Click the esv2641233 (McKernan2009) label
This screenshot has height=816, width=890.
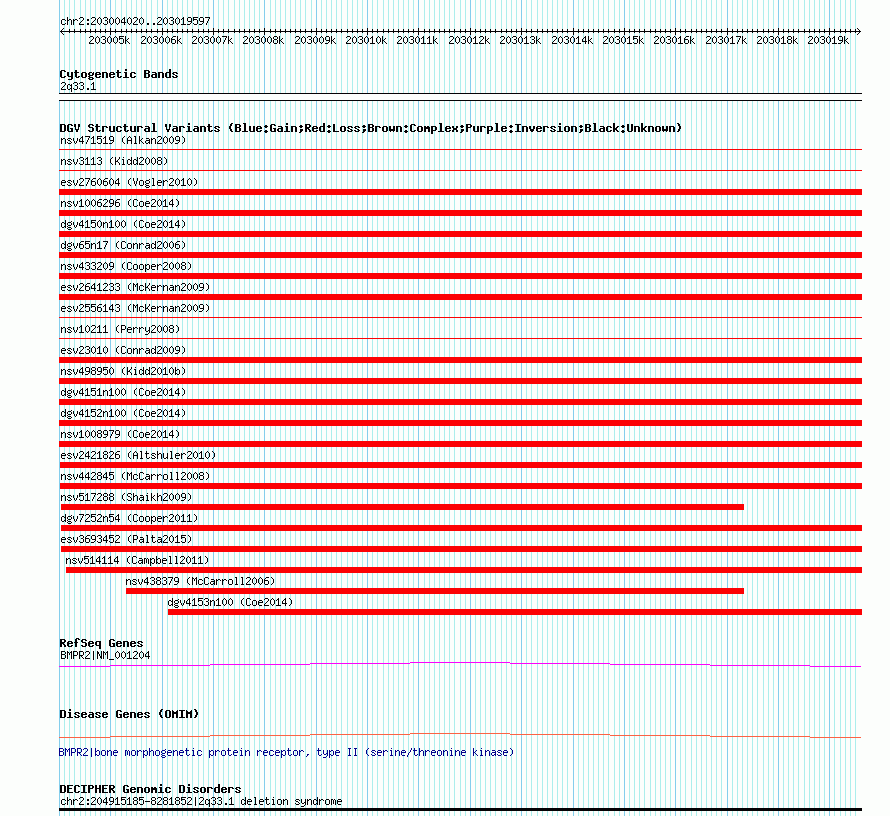tap(135, 287)
